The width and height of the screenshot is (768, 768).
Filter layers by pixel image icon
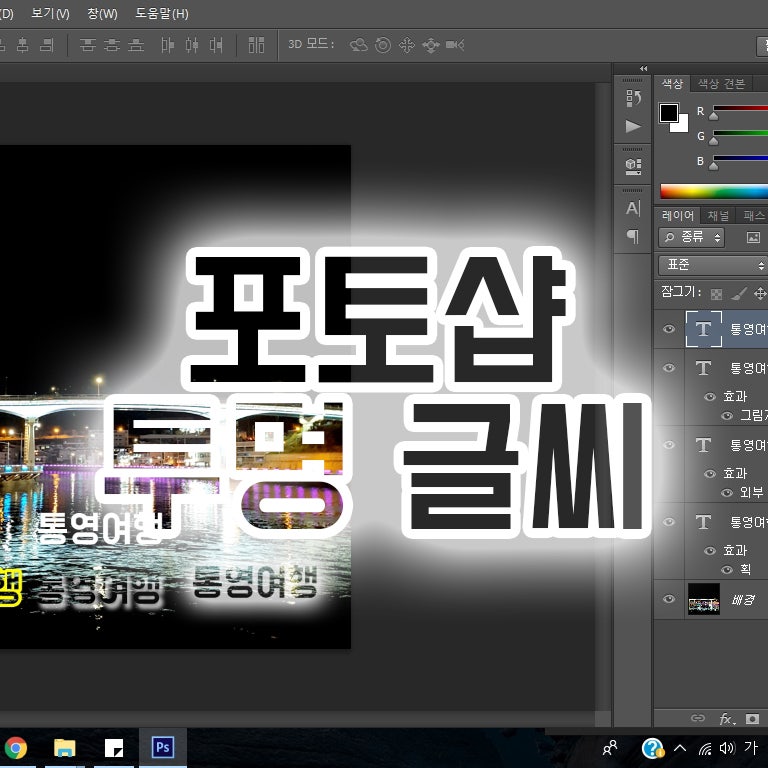click(x=753, y=238)
